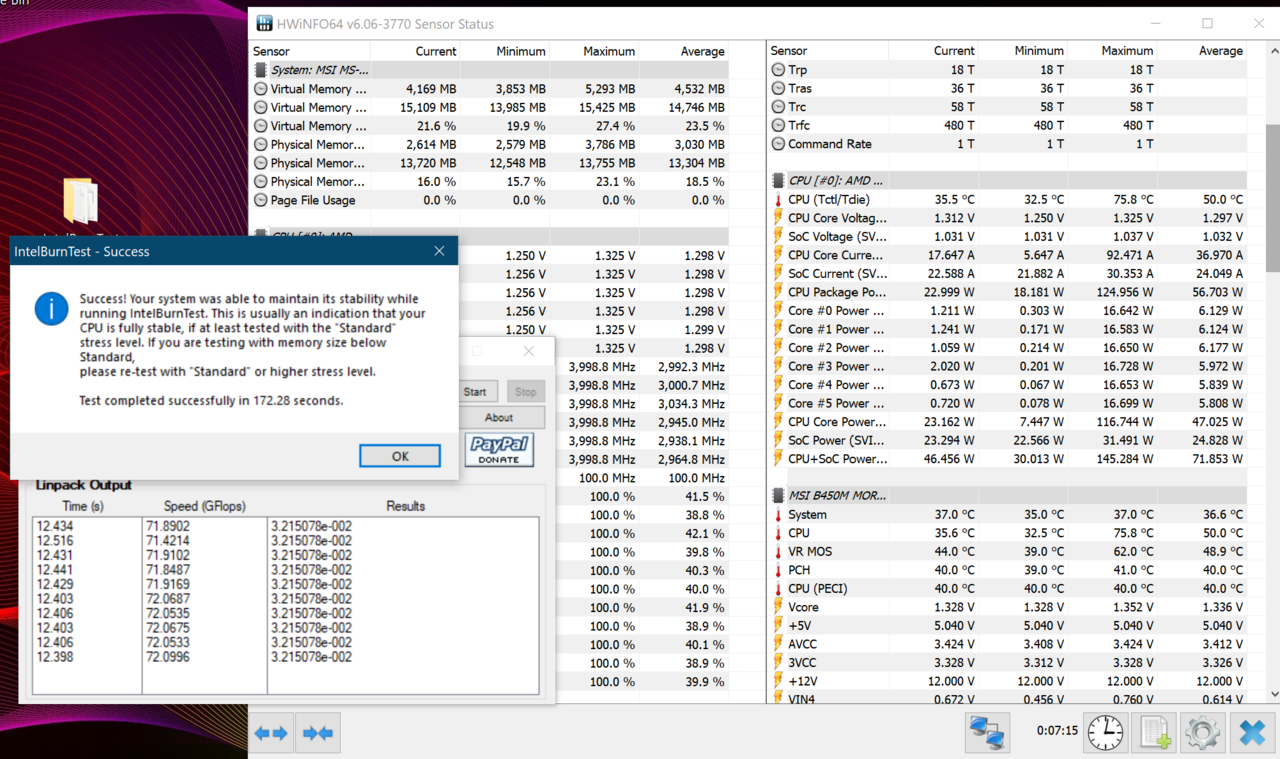
Task: Click the Stop button in IntelBurnTest
Action: click(525, 392)
